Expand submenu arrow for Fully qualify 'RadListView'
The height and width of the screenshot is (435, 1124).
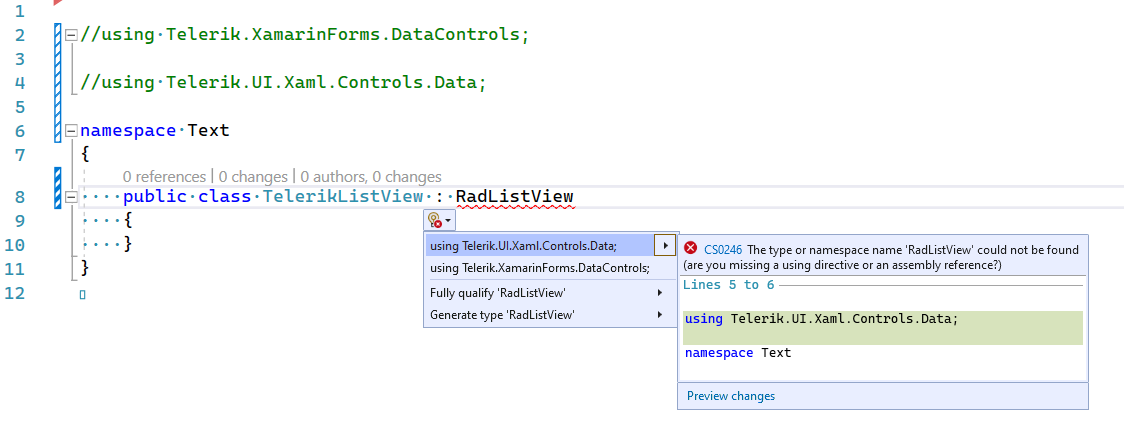tap(660, 293)
